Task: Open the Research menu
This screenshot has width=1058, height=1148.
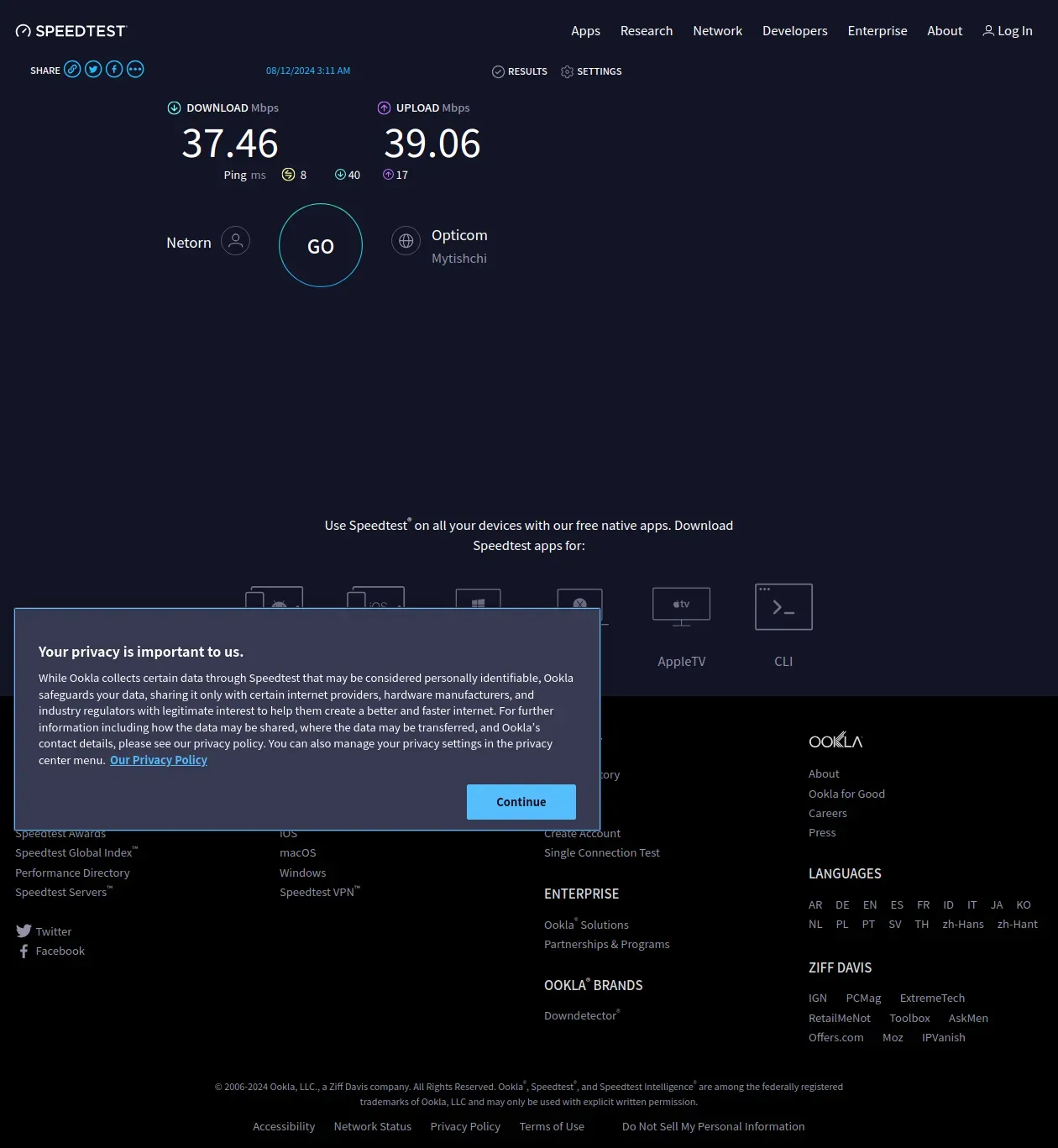Action: (647, 31)
